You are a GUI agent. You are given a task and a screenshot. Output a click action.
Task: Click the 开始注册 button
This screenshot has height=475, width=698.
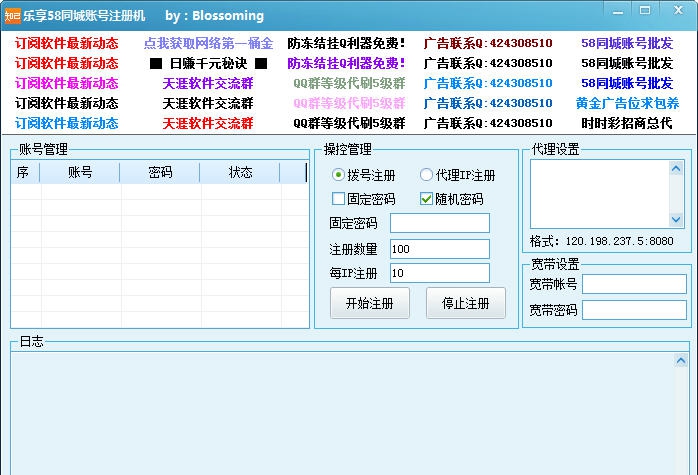coord(369,303)
